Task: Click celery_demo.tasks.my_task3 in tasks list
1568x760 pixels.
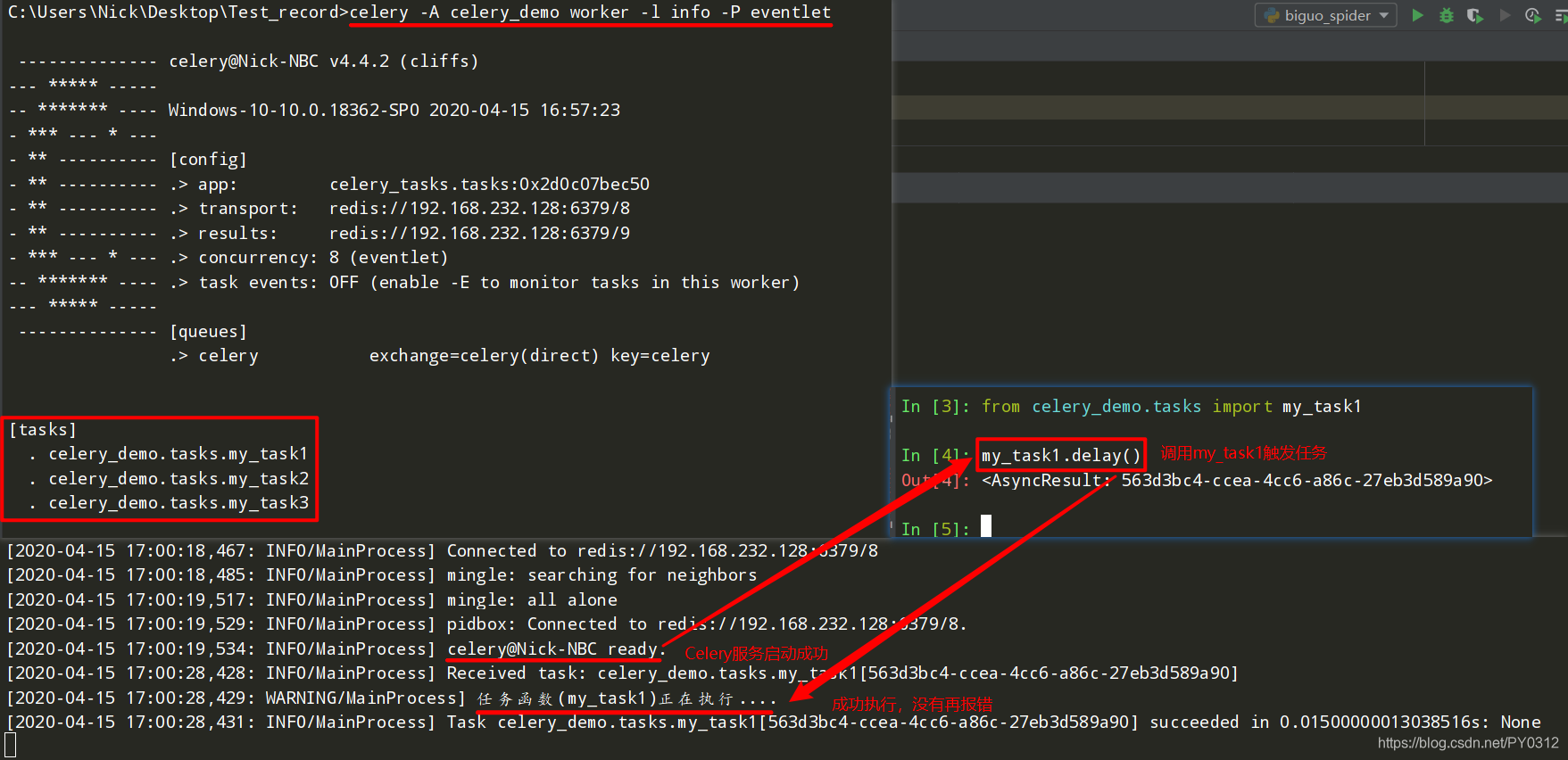Action: [178, 503]
